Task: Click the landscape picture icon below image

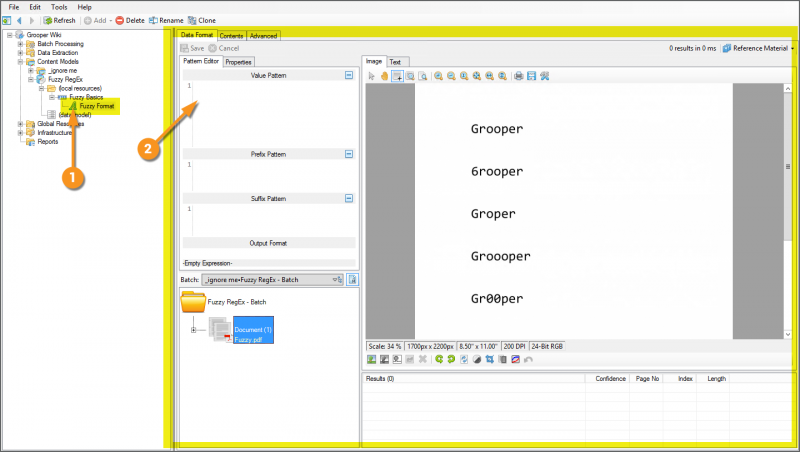Action: pos(371,359)
